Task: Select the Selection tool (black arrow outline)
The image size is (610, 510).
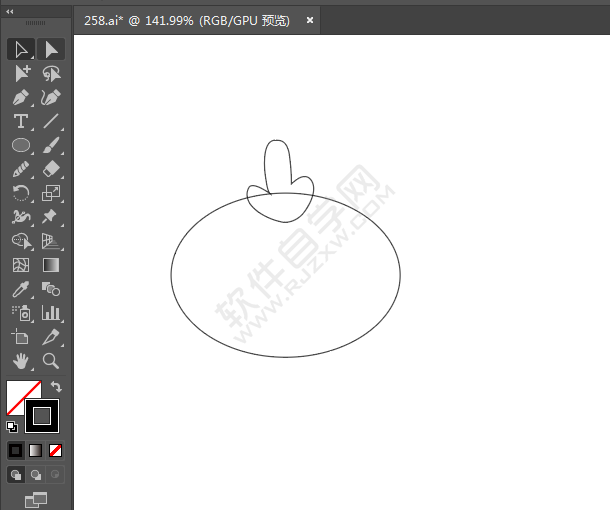Action: coord(21,49)
